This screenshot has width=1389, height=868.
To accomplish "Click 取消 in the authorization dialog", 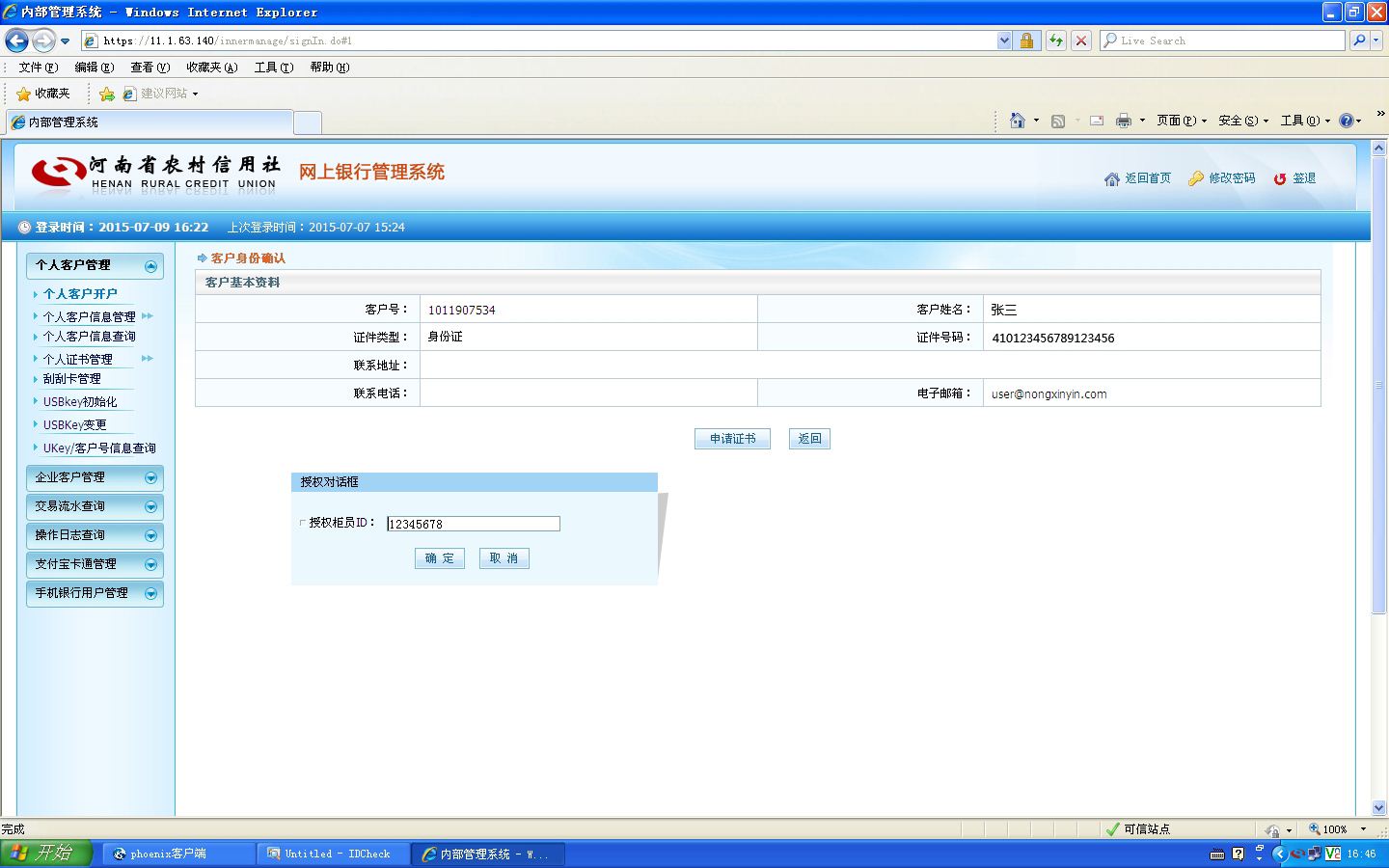I will click(x=504, y=558).
